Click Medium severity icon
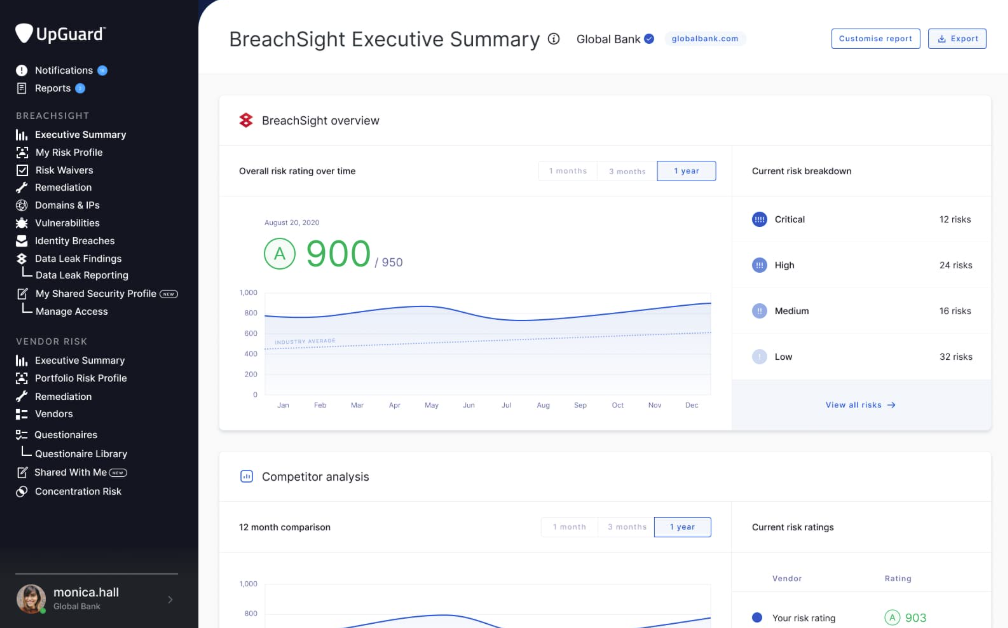Viewport: 1008px width, 628px height. 759,310
